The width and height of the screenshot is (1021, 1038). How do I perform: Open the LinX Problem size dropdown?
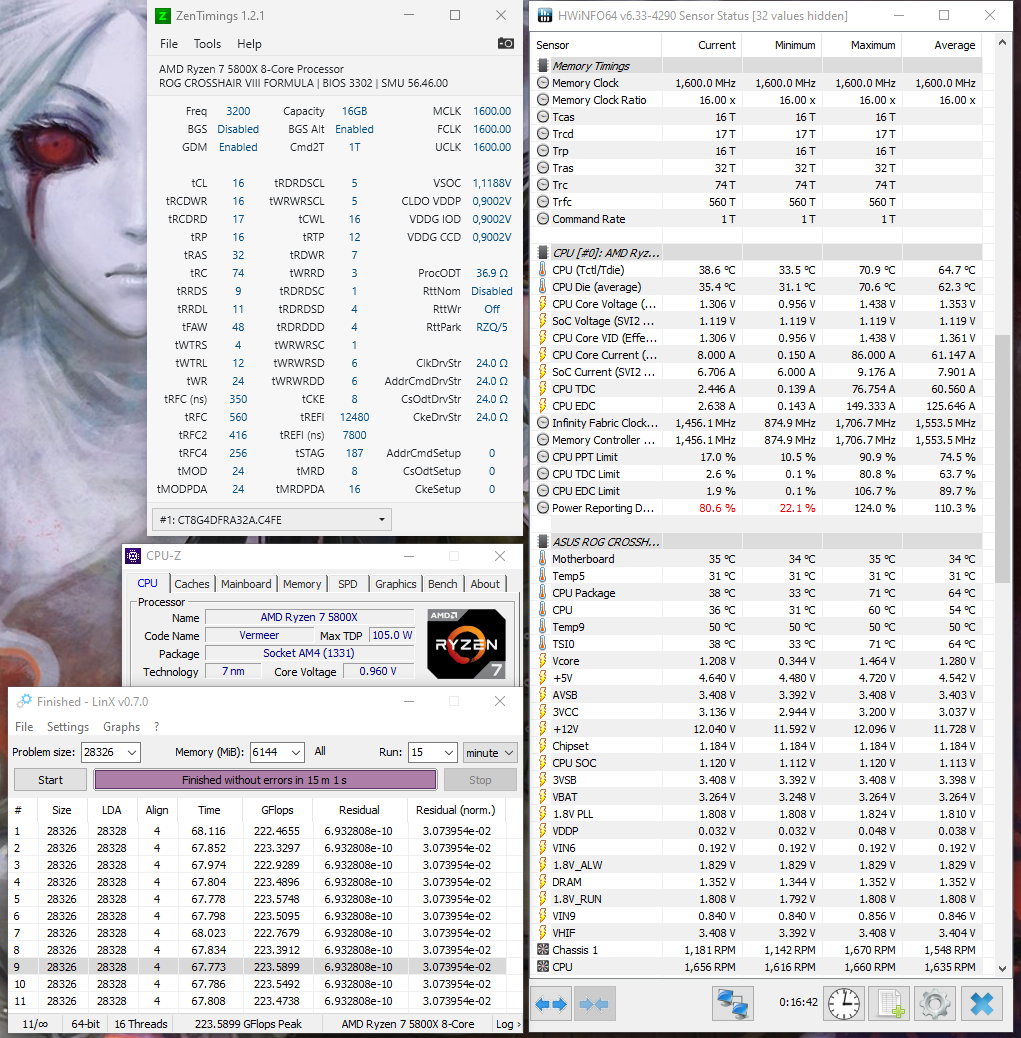coord(132,752)
